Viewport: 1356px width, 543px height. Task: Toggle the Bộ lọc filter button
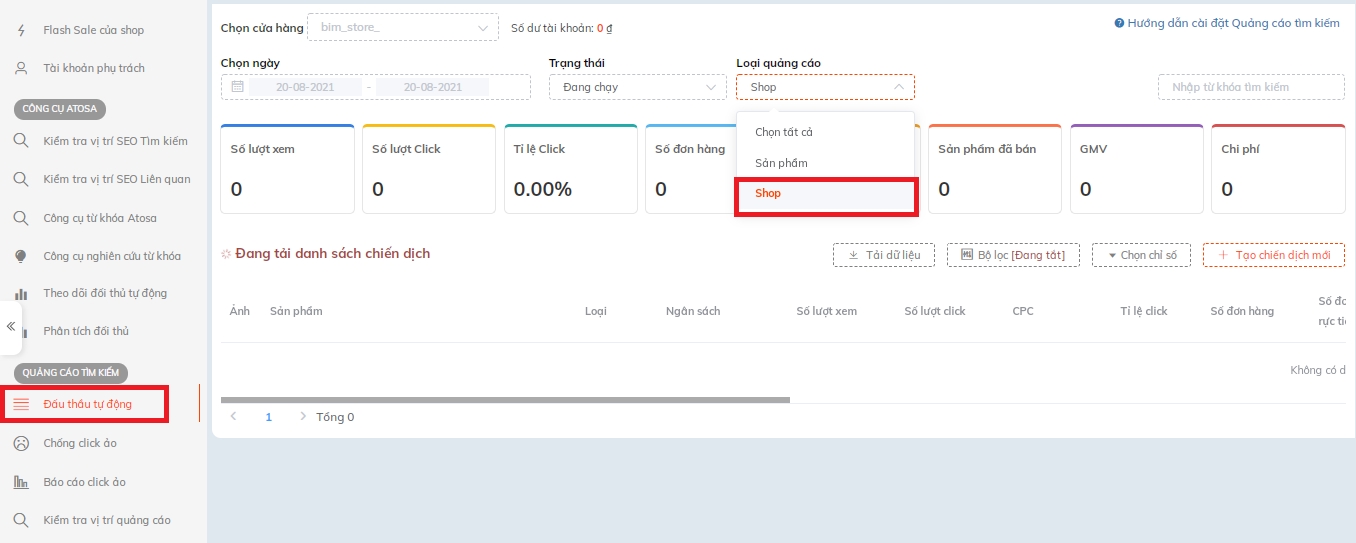pos(1013,255)
